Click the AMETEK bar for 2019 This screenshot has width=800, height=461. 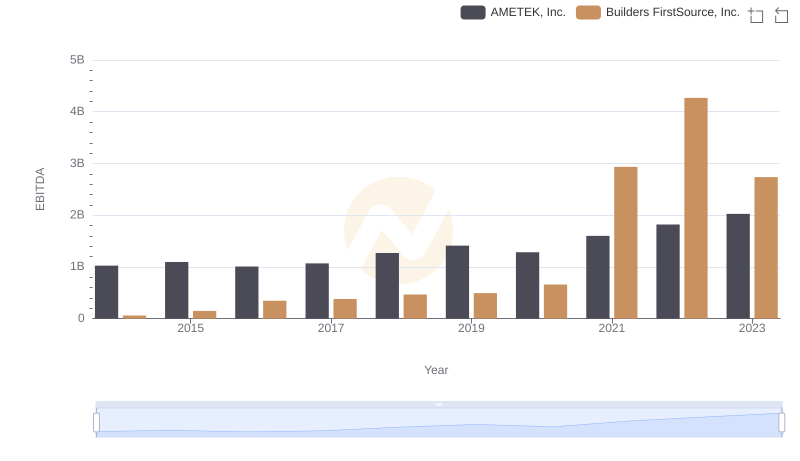457,282
